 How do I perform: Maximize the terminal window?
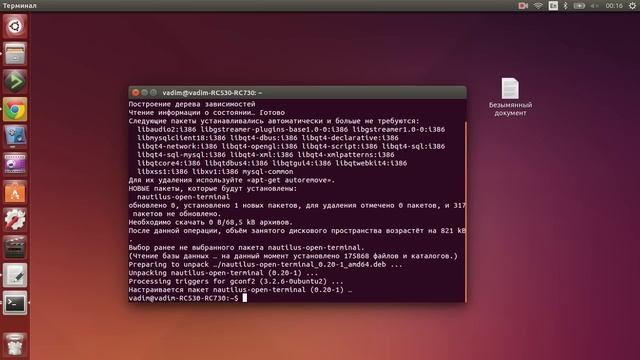point(153,93)
